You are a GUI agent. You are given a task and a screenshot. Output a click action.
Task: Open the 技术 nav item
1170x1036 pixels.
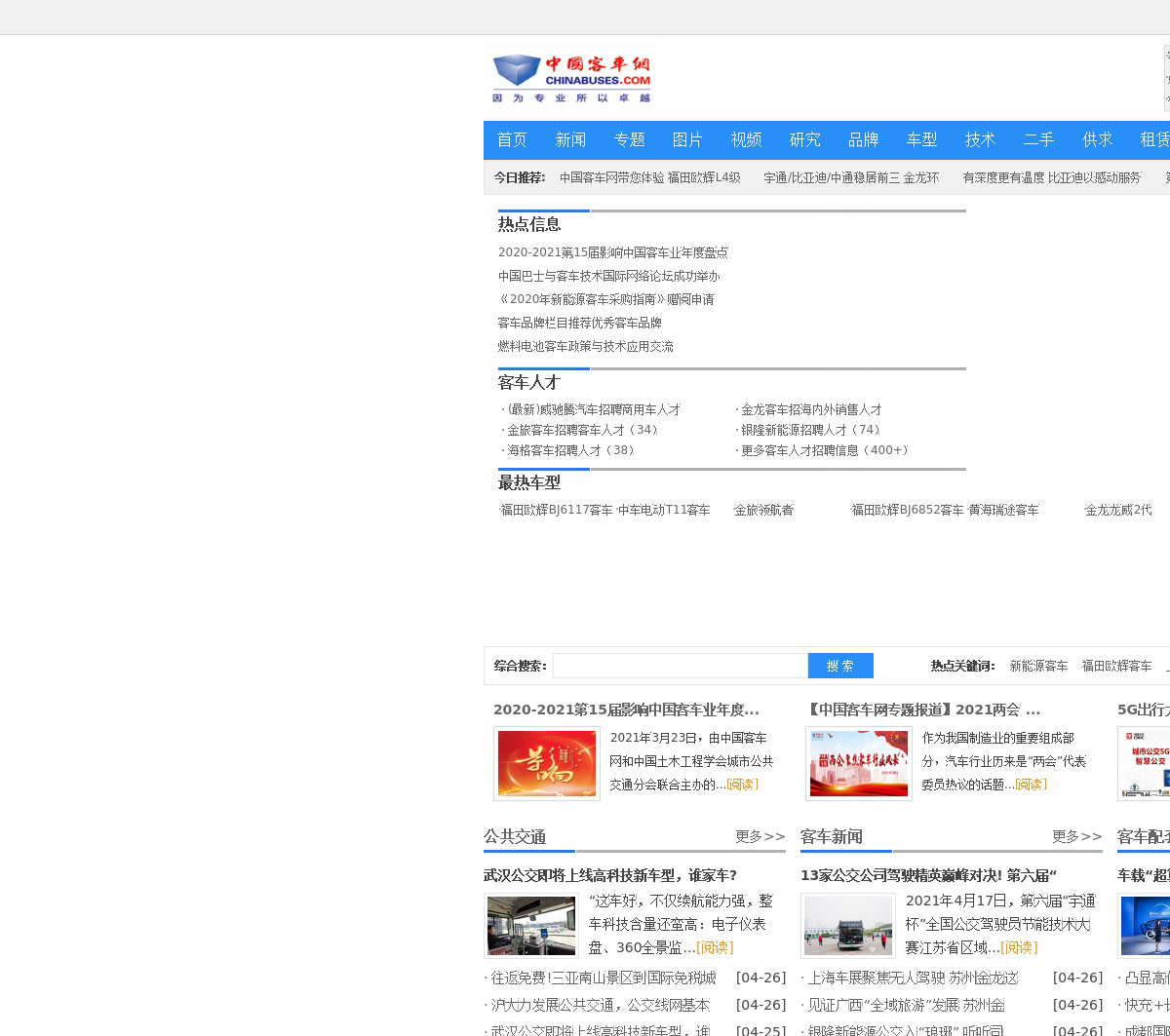(980, 139)
